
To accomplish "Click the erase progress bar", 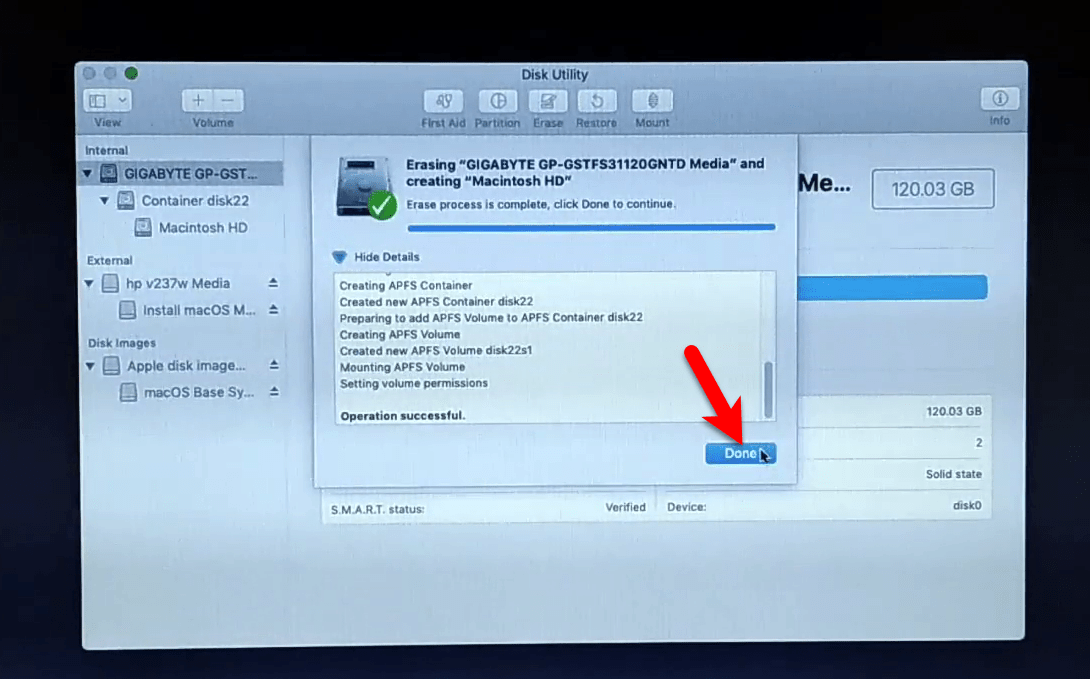I will pyautogui.click(x=591, y=227).
